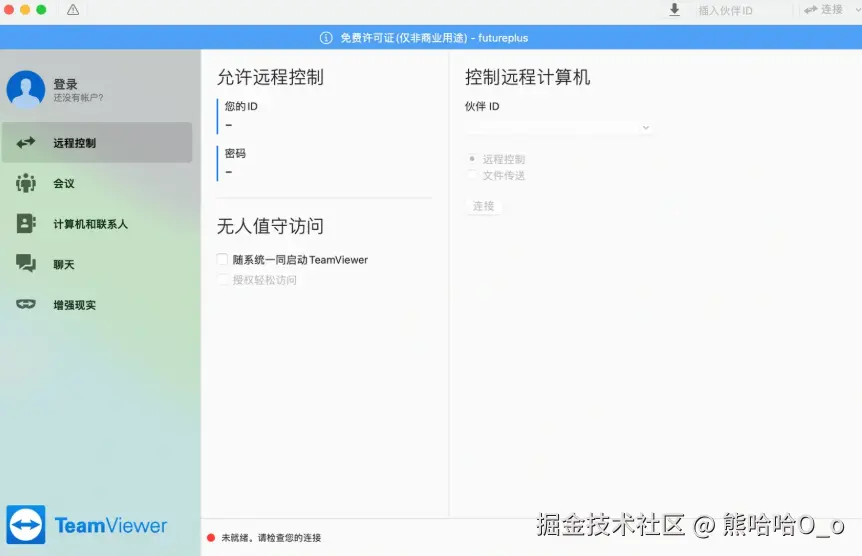
Task: Click the info icon in blue license banner
Action: point(326,38)
